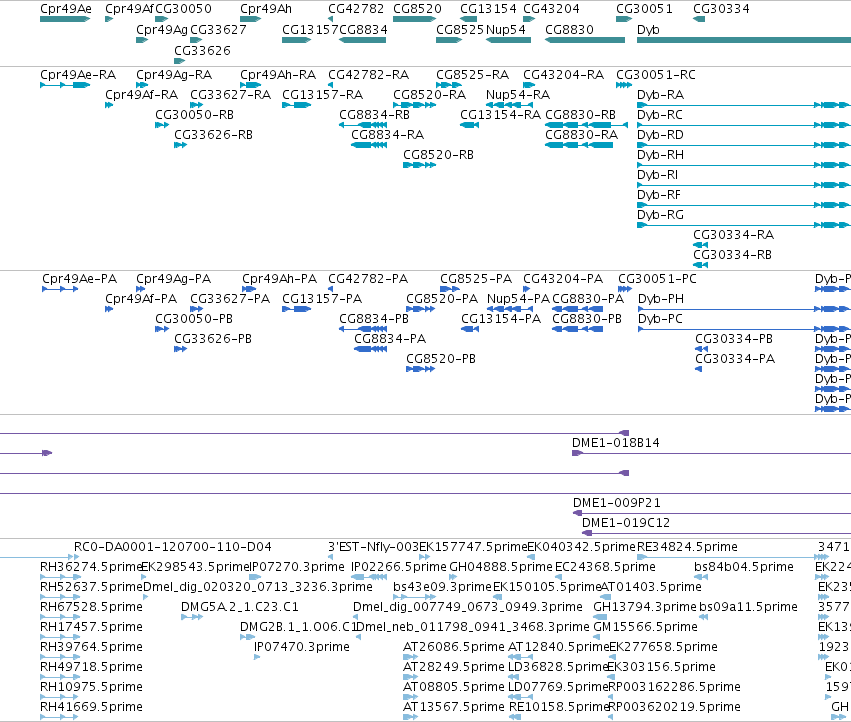851x722 pixels.
Task: Click the Nup54 gene label
Action: (x=506, y=29)
